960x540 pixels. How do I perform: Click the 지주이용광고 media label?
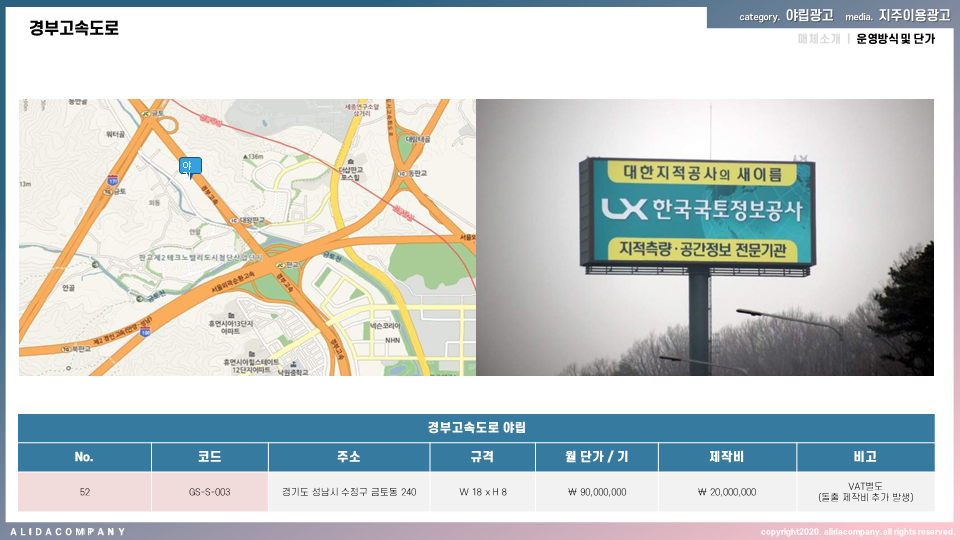914,16
